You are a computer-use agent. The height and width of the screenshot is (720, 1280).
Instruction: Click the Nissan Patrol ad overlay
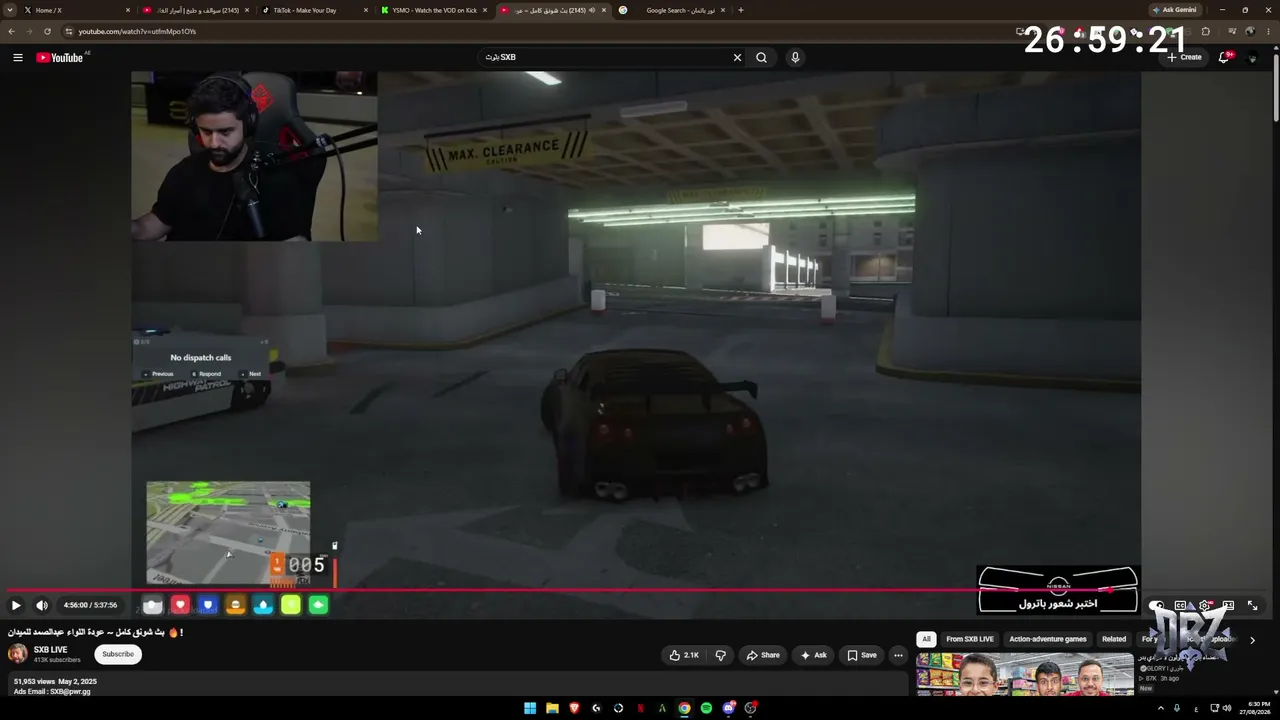[1058, 590]
